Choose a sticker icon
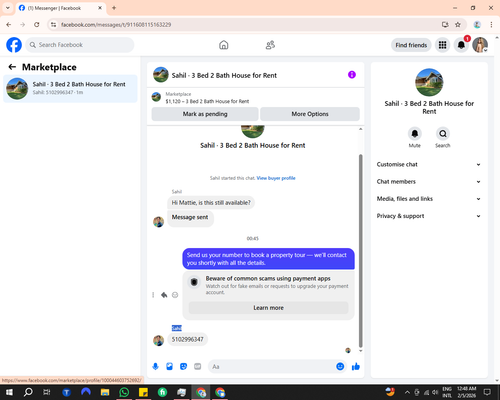This screenshot has height=400, width=500. pyautogui.click(x=183, y=367)
